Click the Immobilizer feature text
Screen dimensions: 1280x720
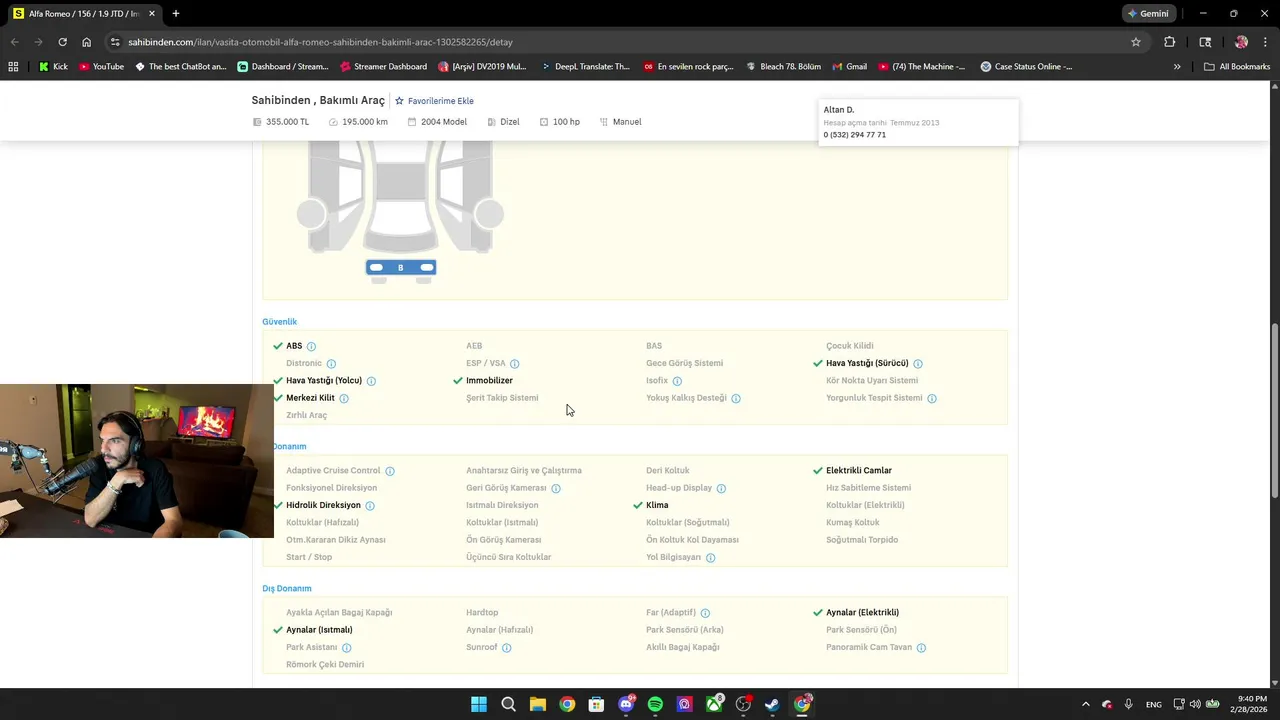click(489, 381)
